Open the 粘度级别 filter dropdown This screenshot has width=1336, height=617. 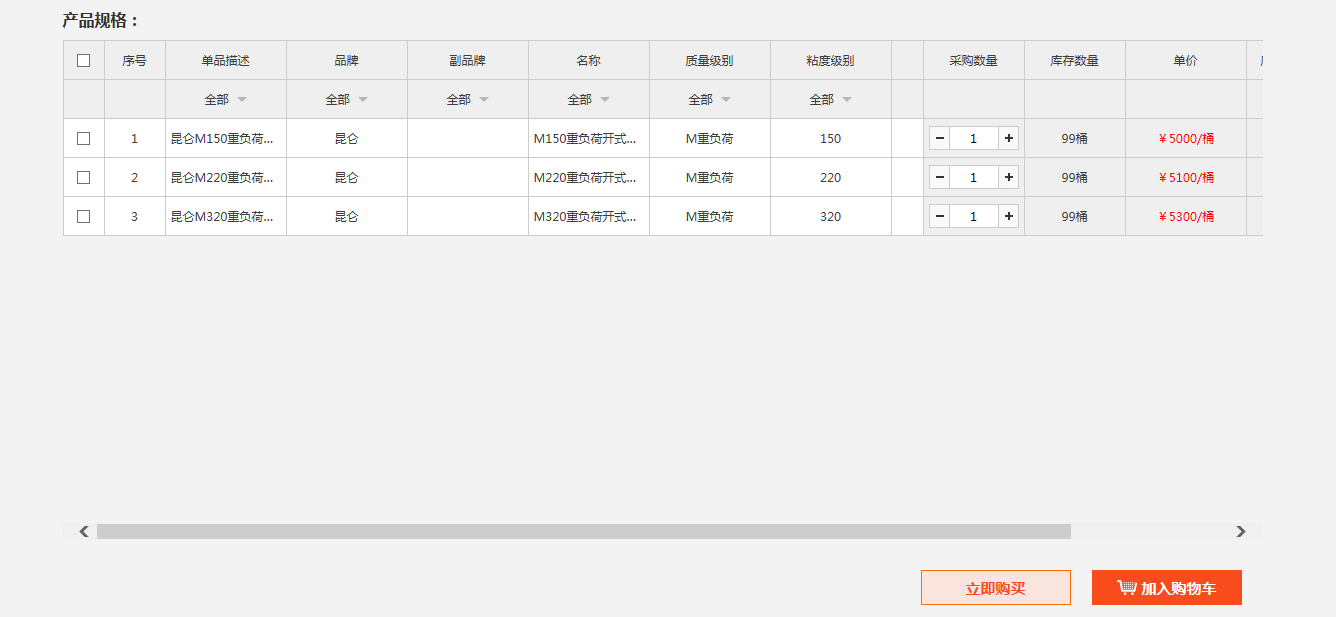(x=831, y=99)
